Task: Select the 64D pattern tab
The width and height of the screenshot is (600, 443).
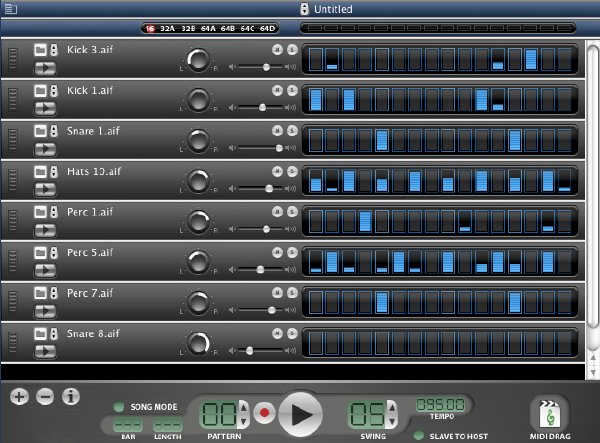Action: pos(267,28)
